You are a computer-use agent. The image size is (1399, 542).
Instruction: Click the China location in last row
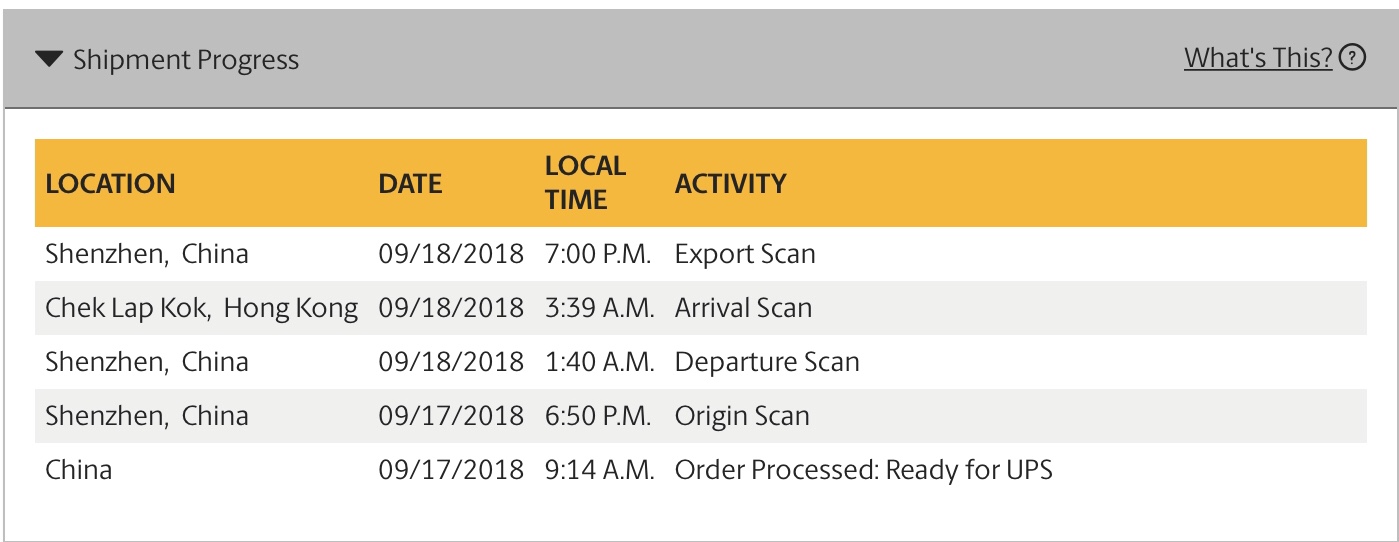tap(79, 470)
